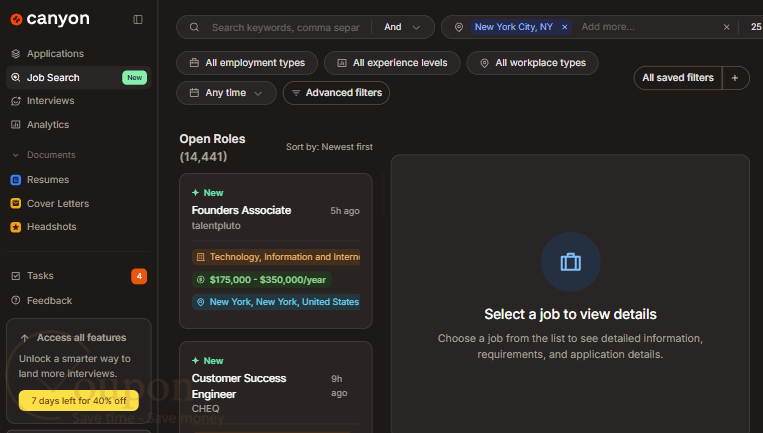
Task: Click the $175,000 - $350,000/year salary tag
Action: coord(262,280)
